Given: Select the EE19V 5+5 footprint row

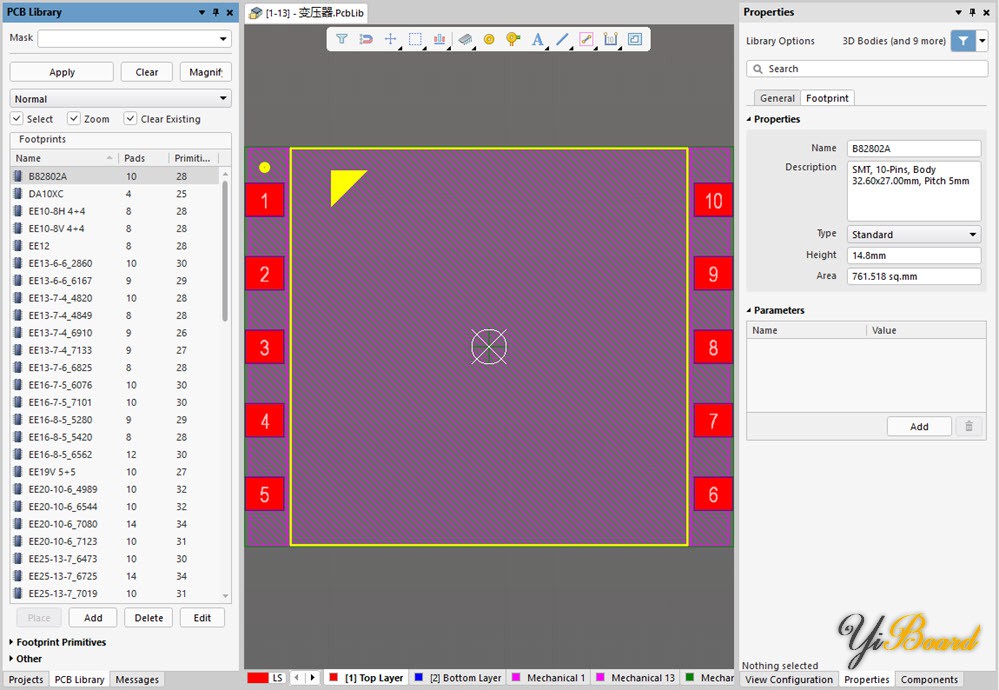Looking at the screenshot, I should click(115, 472).
